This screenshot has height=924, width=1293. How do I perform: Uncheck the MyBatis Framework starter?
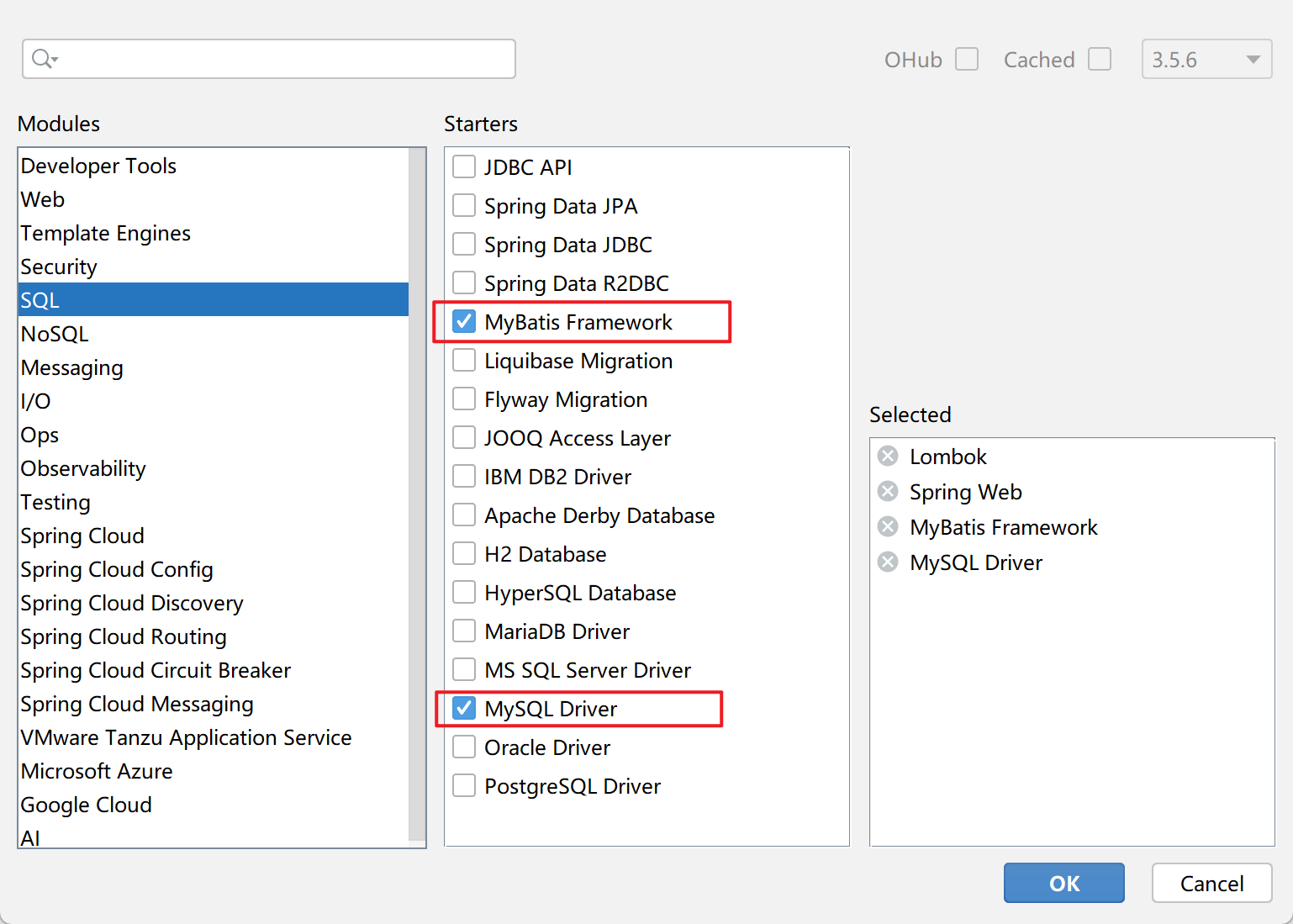(464, 321)
